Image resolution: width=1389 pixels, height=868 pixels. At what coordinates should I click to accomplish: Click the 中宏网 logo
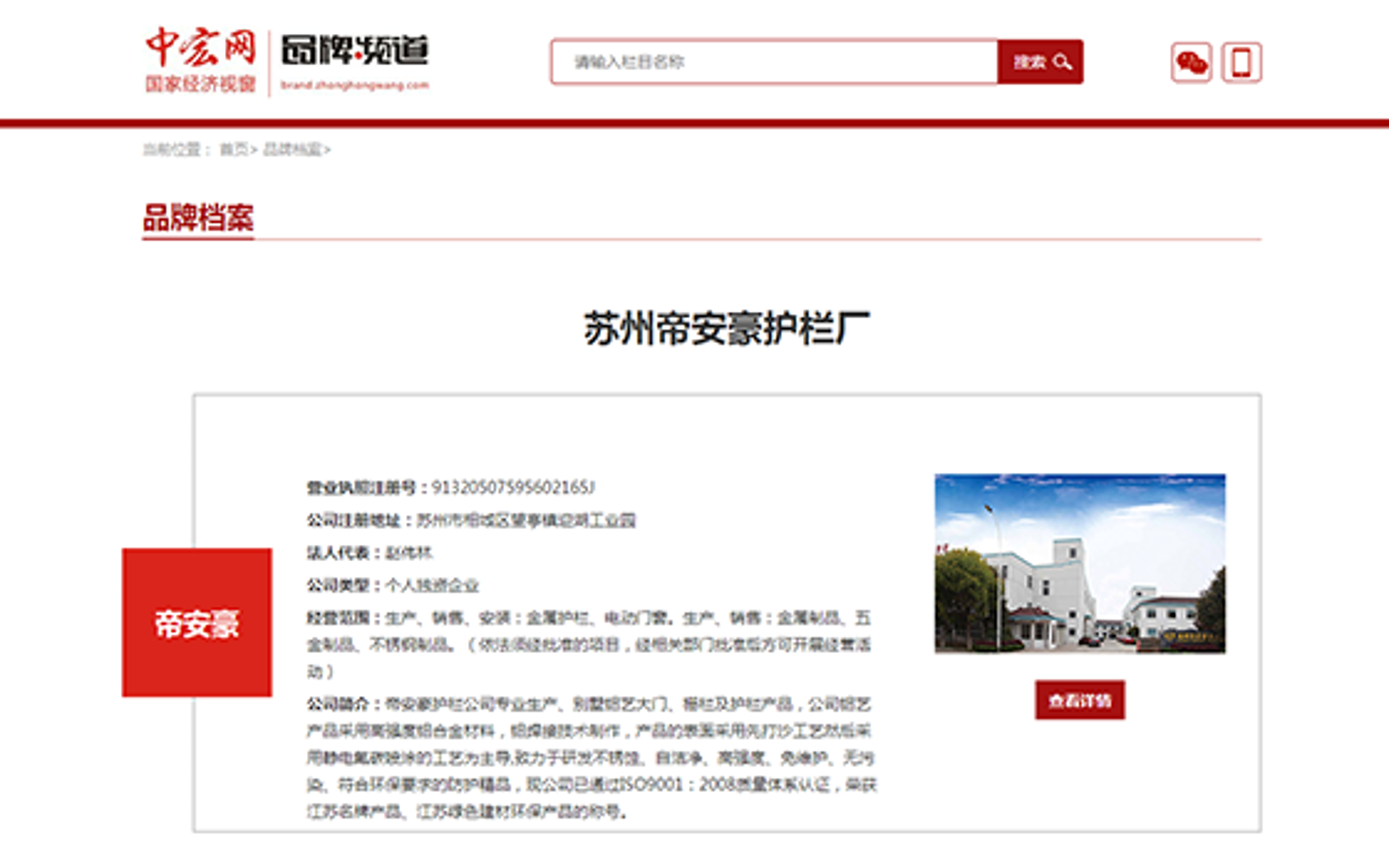(200, 61)
